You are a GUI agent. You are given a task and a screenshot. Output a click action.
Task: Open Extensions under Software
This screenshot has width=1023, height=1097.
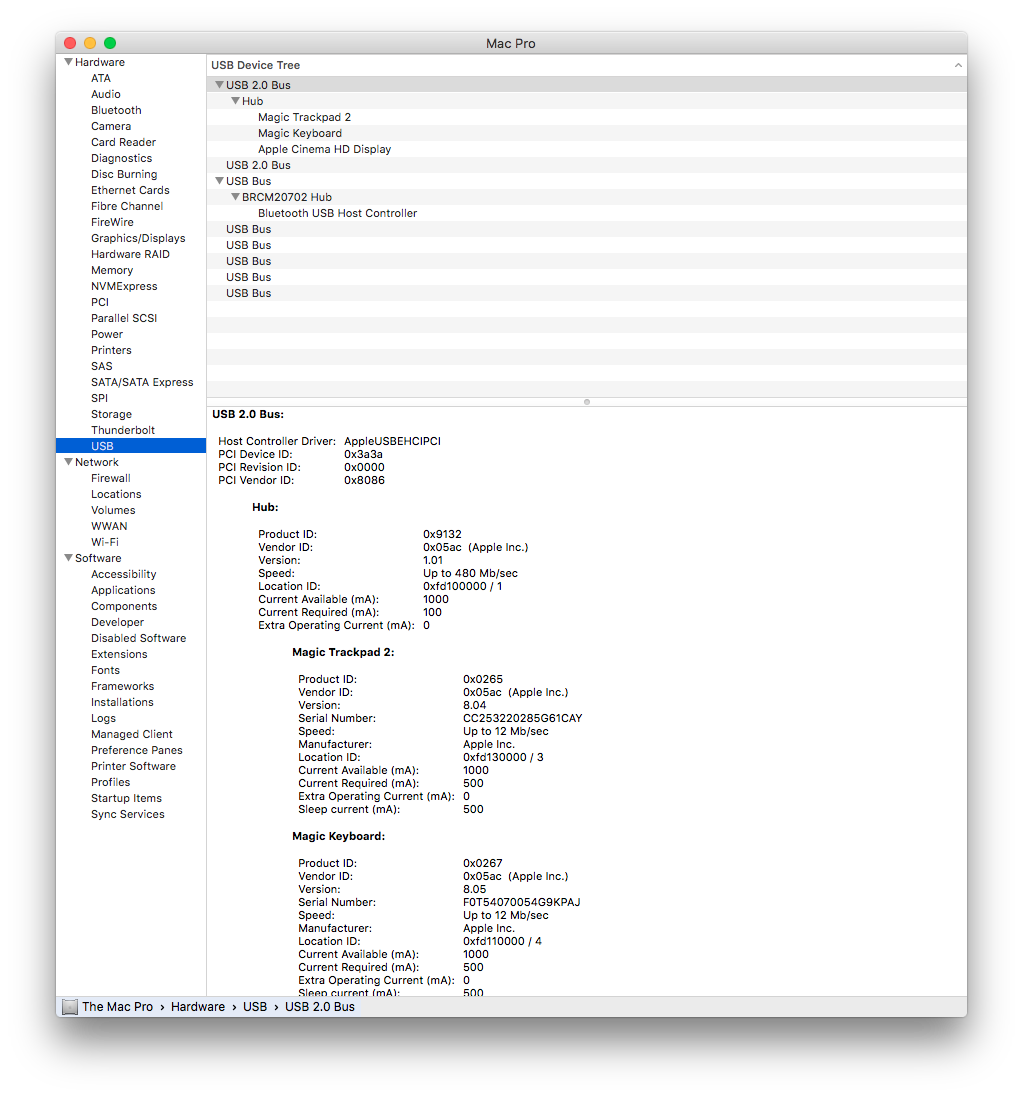click(x=119, y=654)
